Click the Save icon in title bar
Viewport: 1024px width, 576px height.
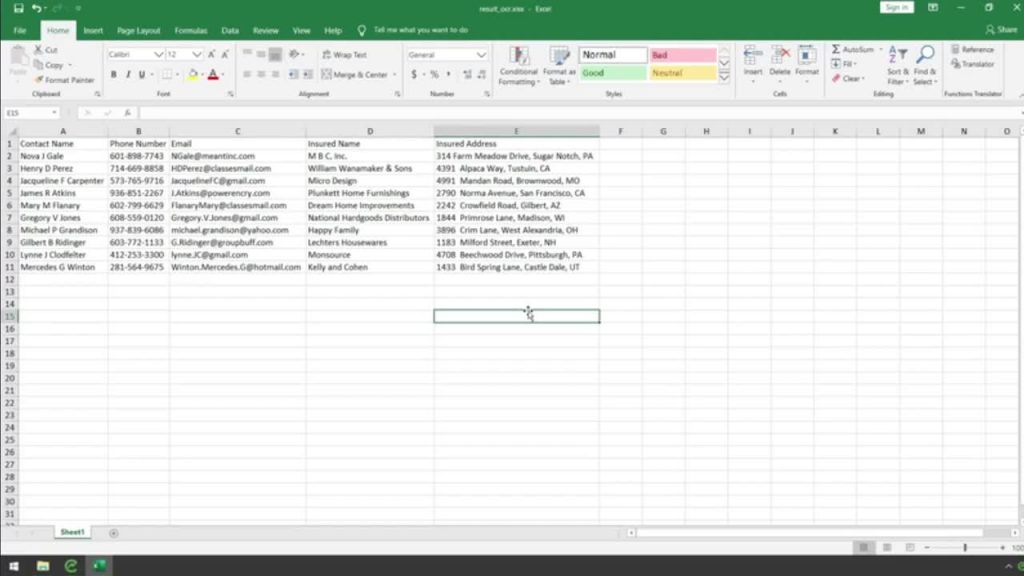(18, 8)
